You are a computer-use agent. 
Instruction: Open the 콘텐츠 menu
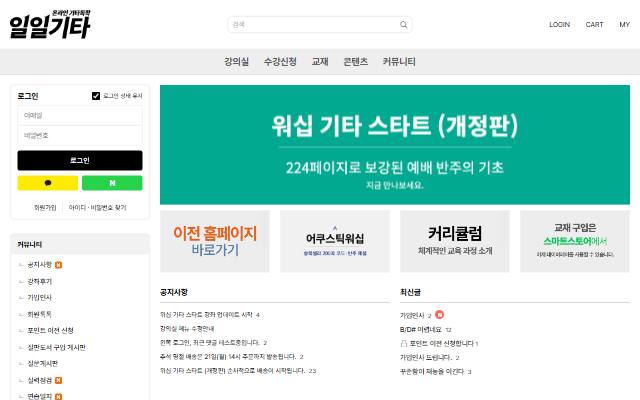tap(356, 62)
